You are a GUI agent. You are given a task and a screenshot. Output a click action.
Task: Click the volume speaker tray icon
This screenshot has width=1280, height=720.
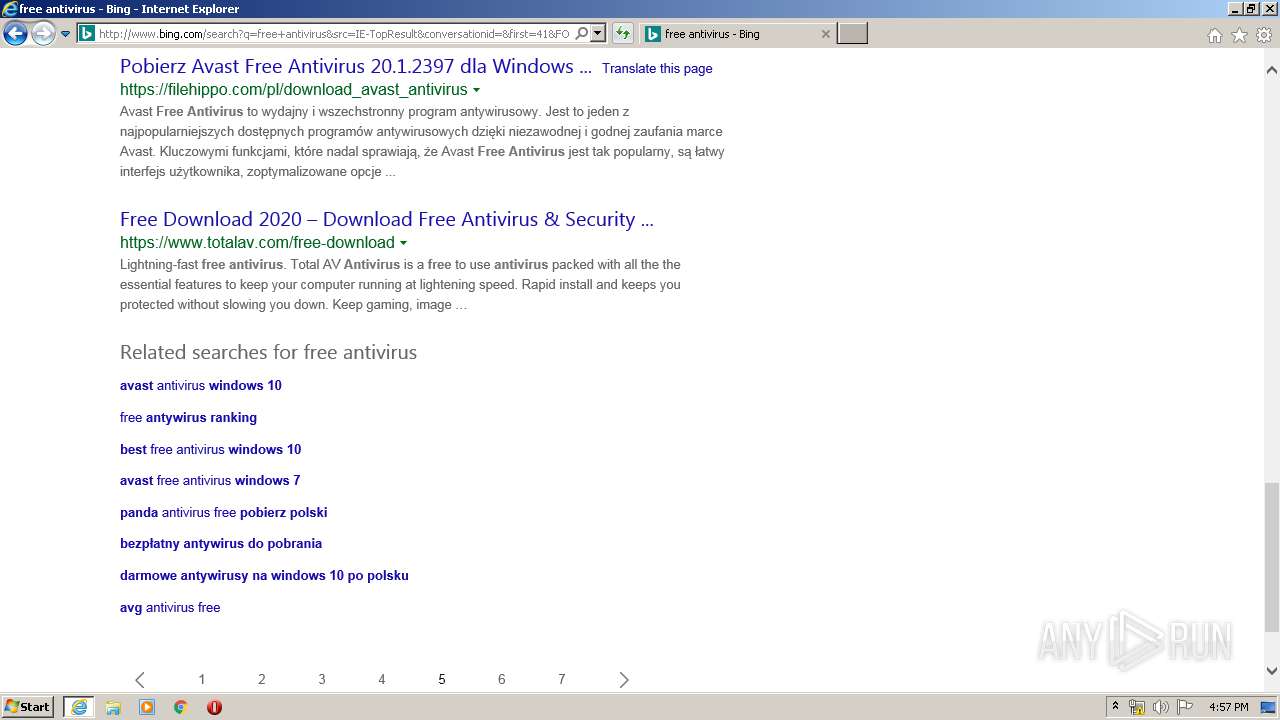(1161, 708)
